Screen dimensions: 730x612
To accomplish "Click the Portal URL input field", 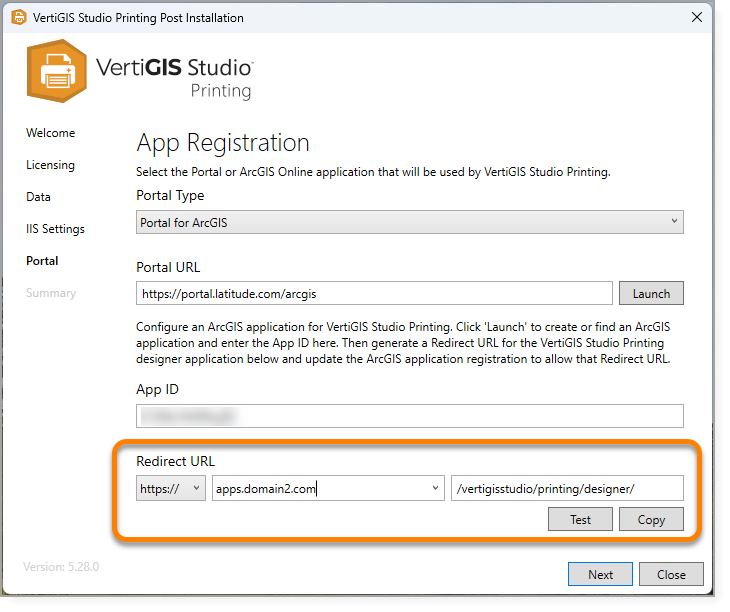I will 374,293.
